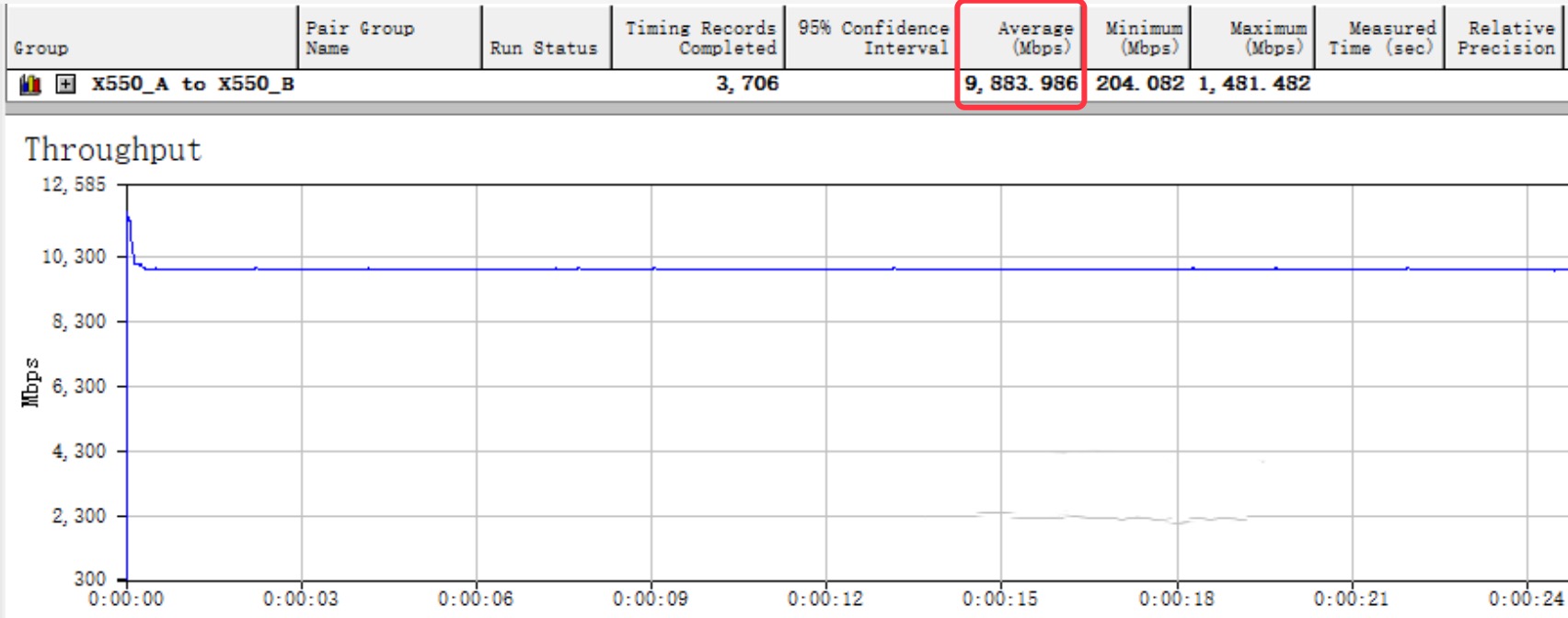Click the Pair Group Name column header

click(390, 38)
